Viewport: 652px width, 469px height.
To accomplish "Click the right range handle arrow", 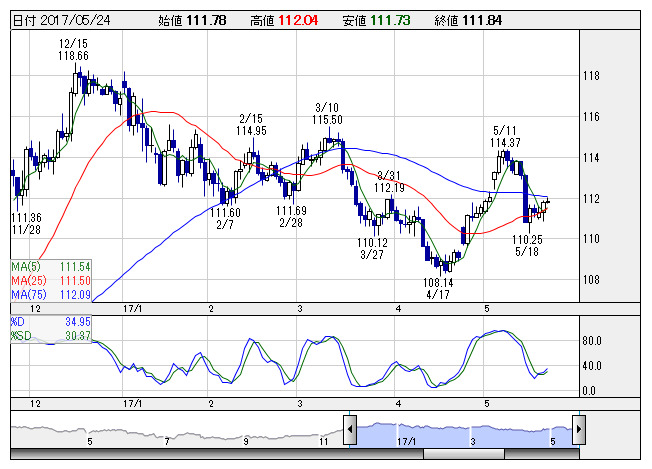I will pyautogui.click(x=579, y=429).
